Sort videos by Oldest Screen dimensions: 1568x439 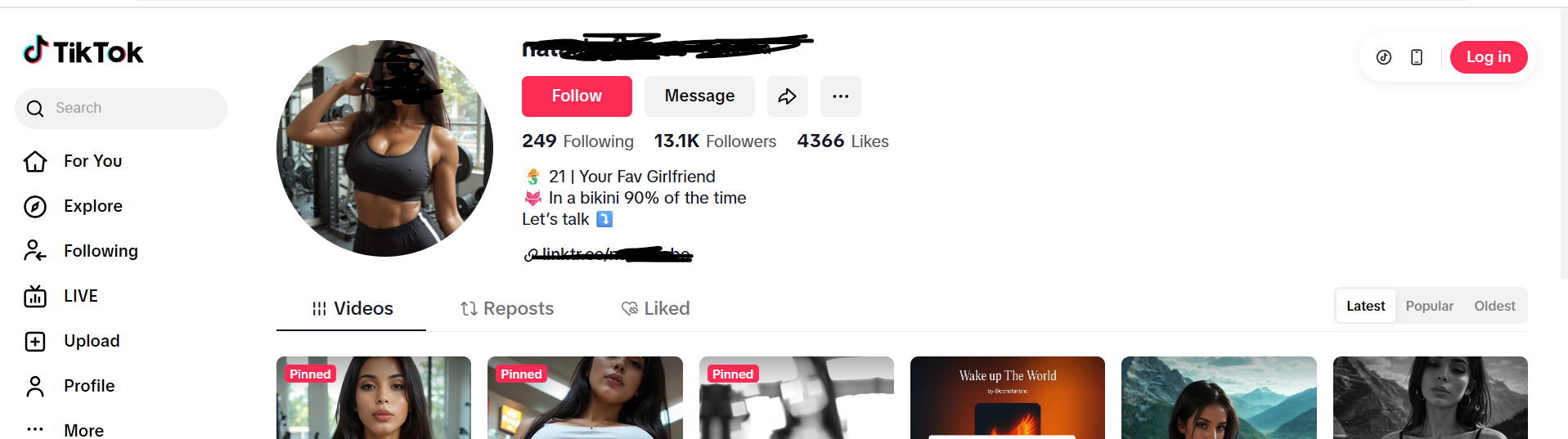[x=1494, y=306]
